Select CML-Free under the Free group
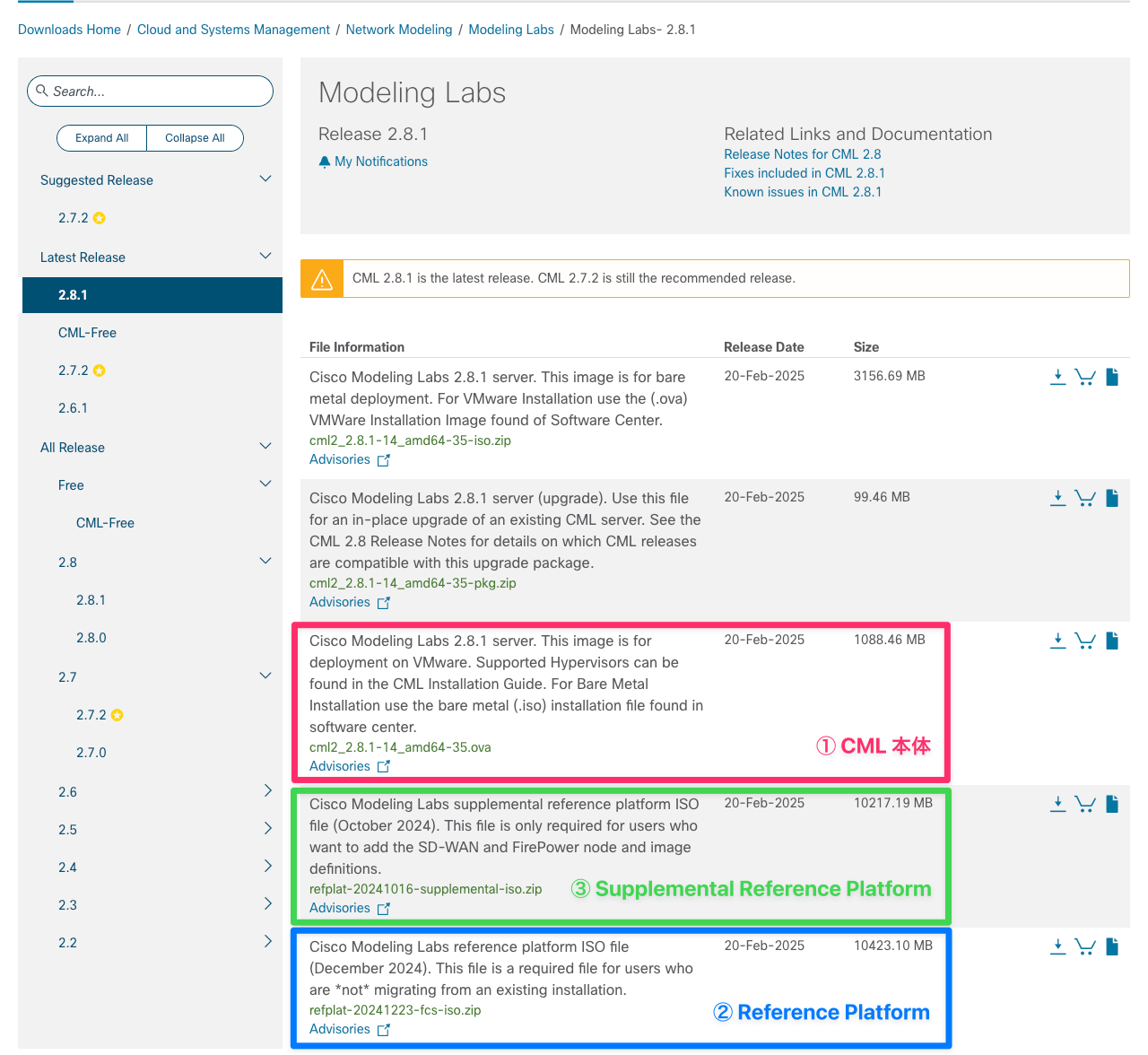The width and height of the screenshot is (1148, 1055). click(105, 523)
